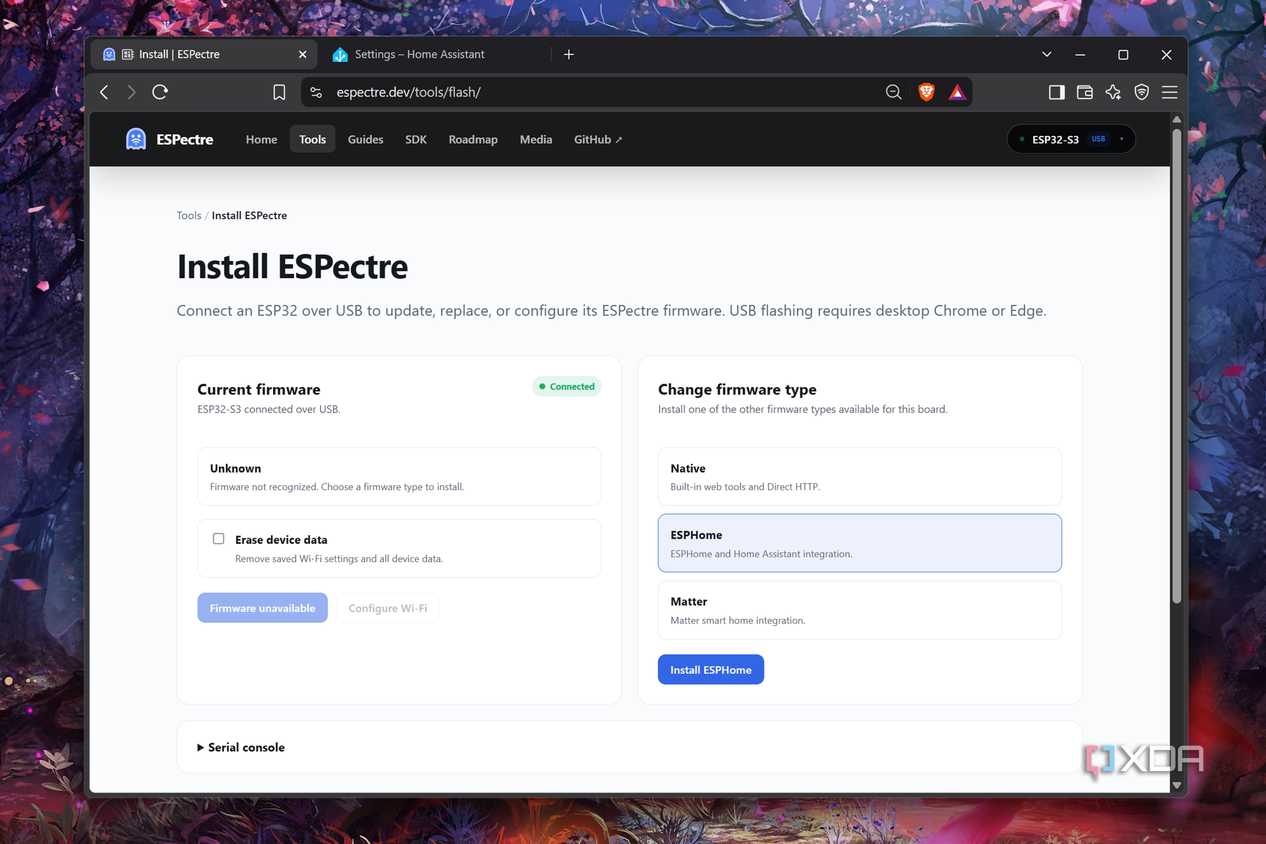1266x844 pixels.
Task: Open the Home nav item
Action: pyautogui.click(x=261, y=139)
